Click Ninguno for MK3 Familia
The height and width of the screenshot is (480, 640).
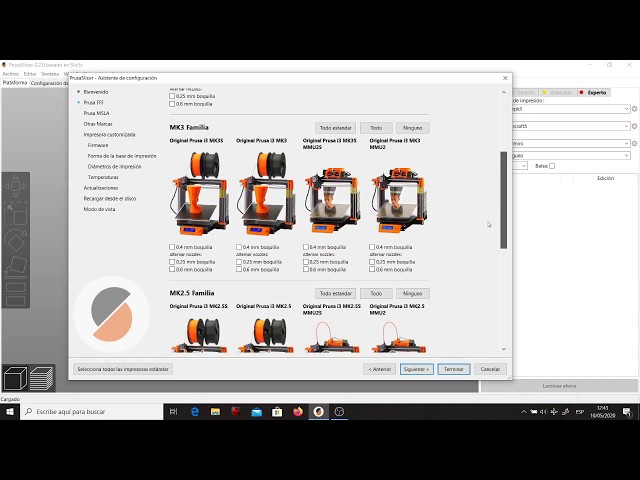click(413, 128)
